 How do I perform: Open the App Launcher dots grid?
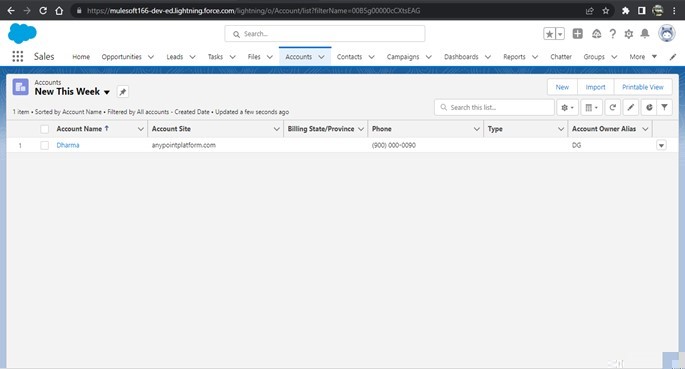click(x=17, y=56)
